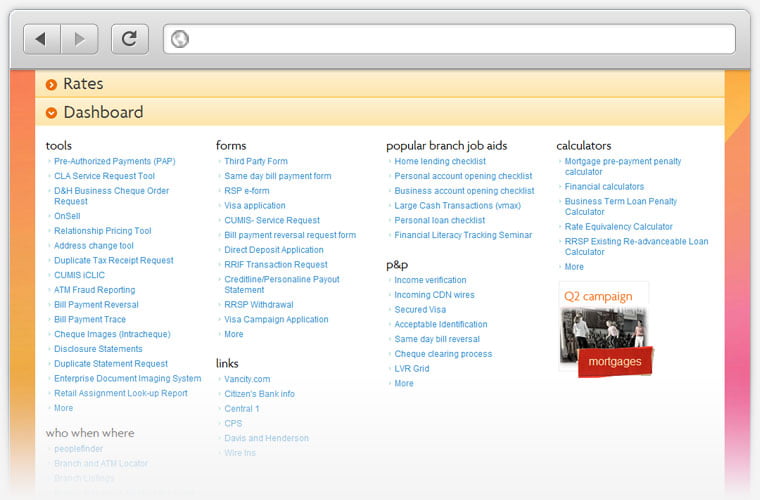760x500 pixels.
Task: Open Bill payment reversal request form
Action: click(290, 235)
